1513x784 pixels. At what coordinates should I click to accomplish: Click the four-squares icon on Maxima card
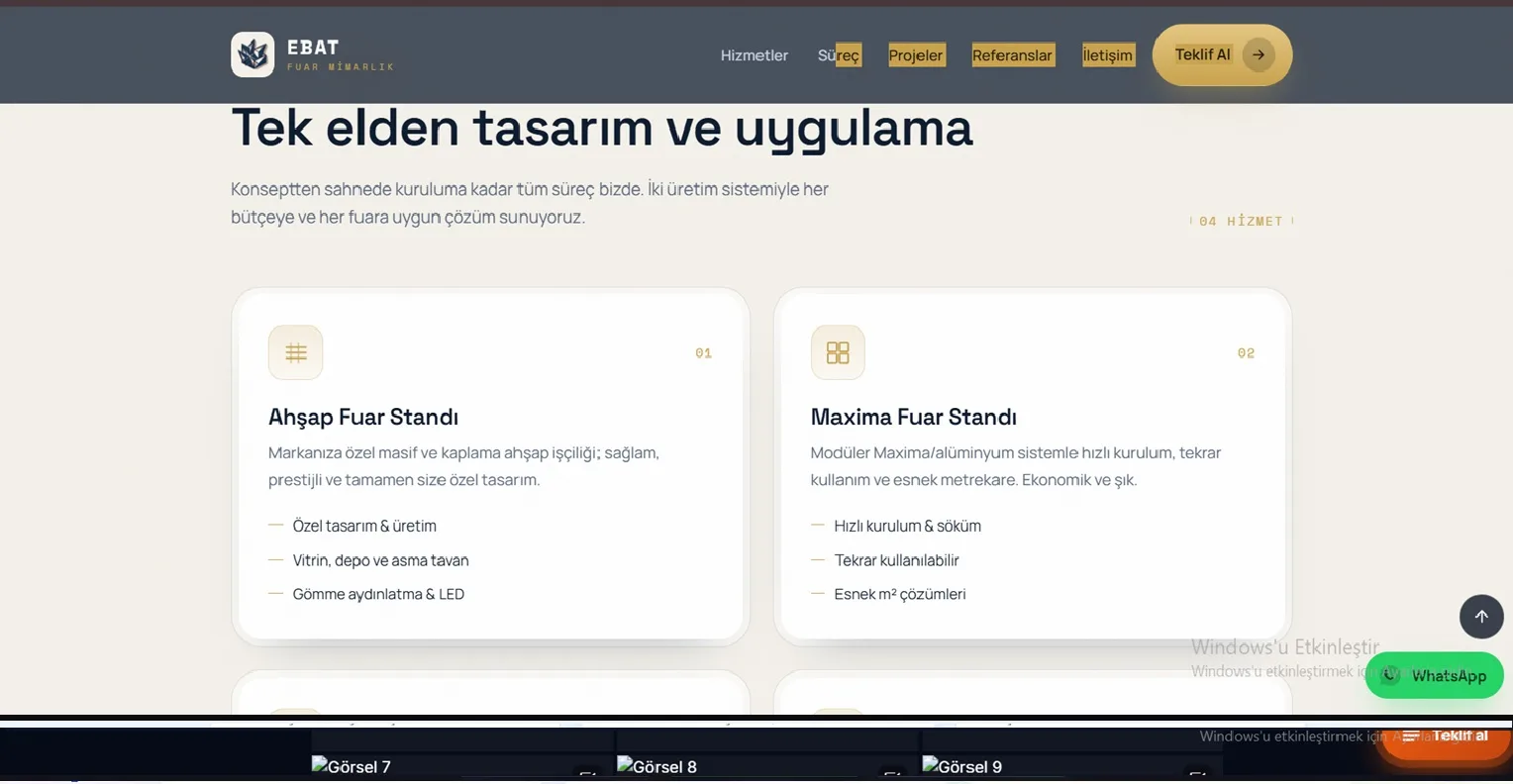(x=838, y=352)
